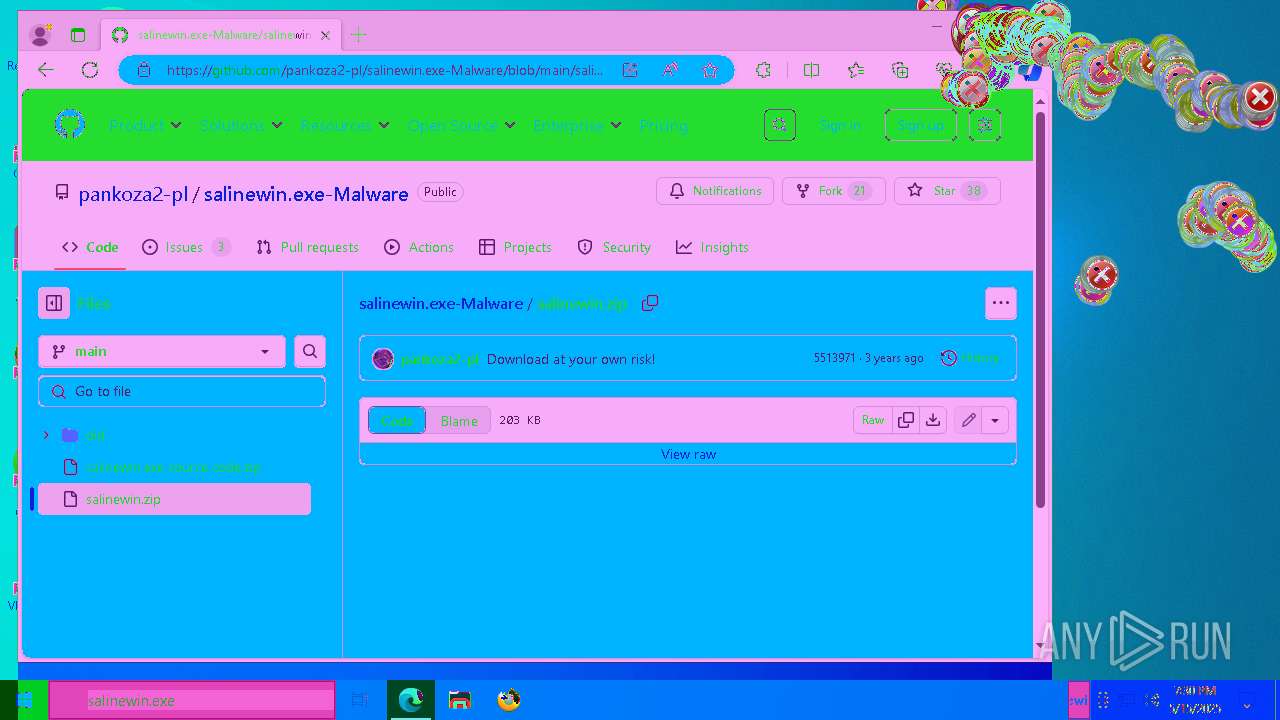
Task: Fork the repository
Action: (834, 191)
